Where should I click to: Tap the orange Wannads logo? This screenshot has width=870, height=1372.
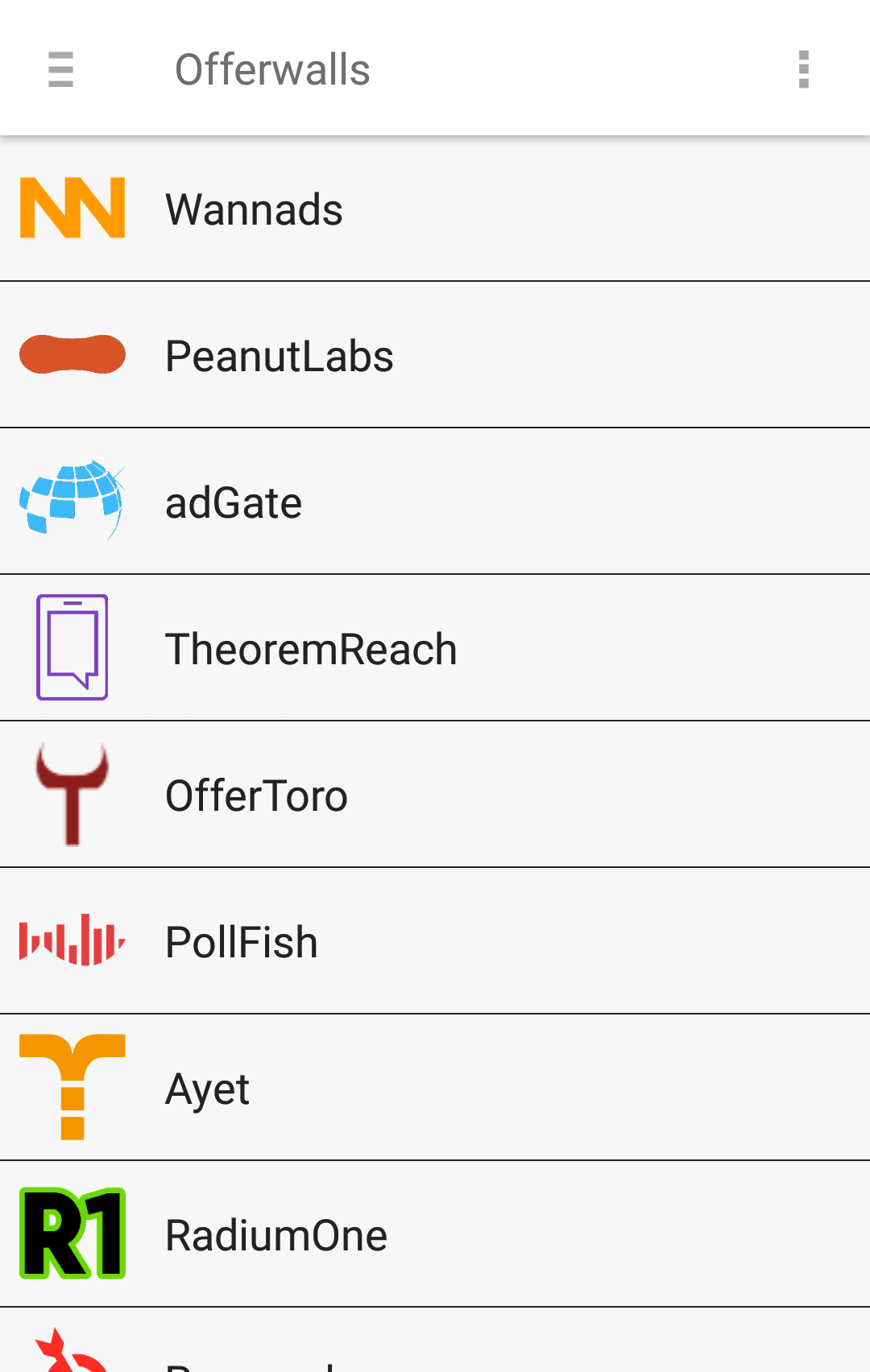pyautogui.click(x=72, y=208)
